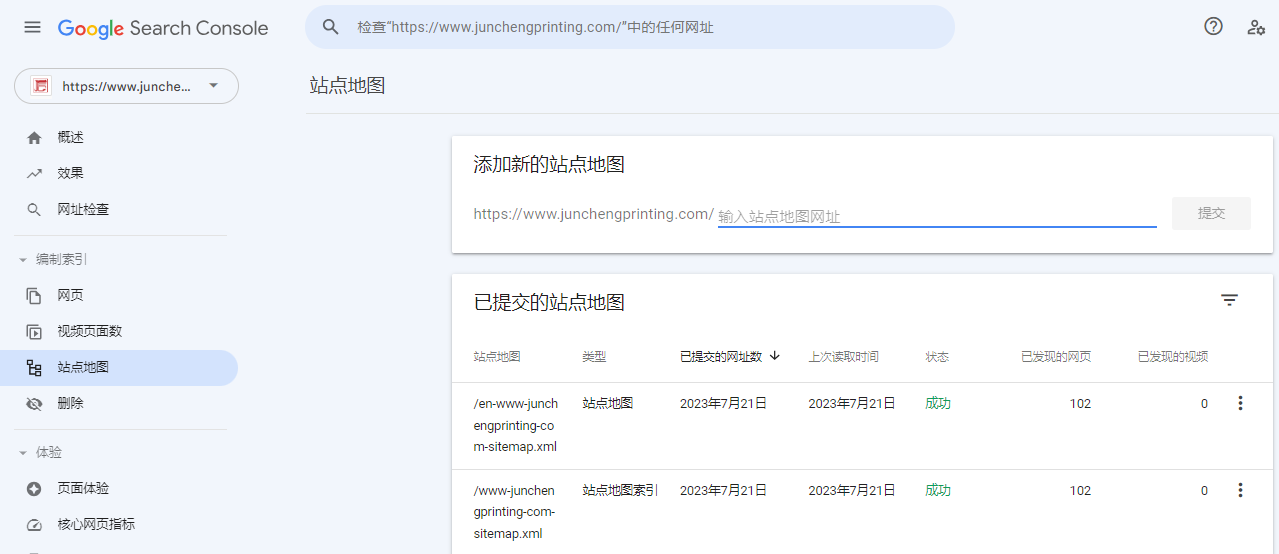Click the filter icon for submitted sitemaps
This screenshot has height=554, width=1279.
click(x=1229, y=300)
